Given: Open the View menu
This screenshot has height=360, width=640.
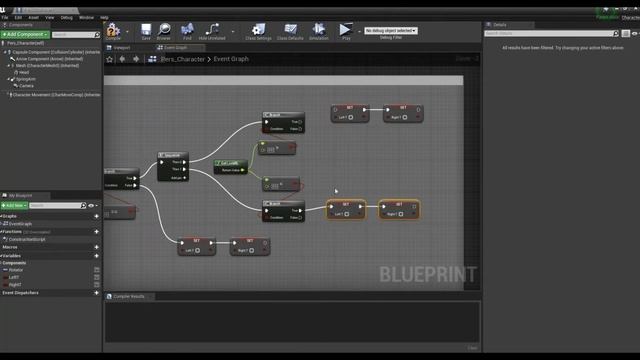Looking at the screenshot, I should tap(50, 18).
